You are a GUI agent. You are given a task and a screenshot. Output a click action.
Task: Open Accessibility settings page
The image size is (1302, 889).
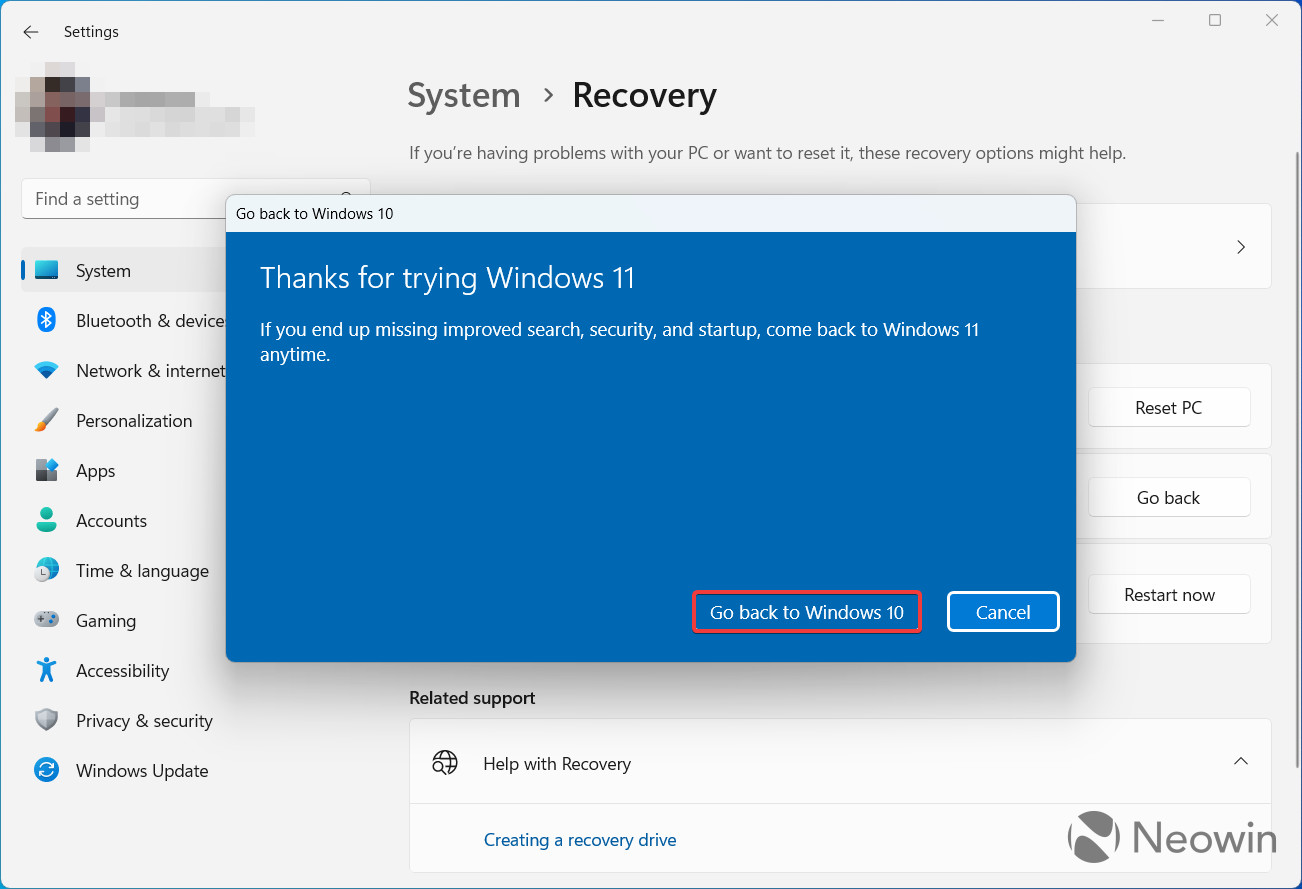coord(122,671)
